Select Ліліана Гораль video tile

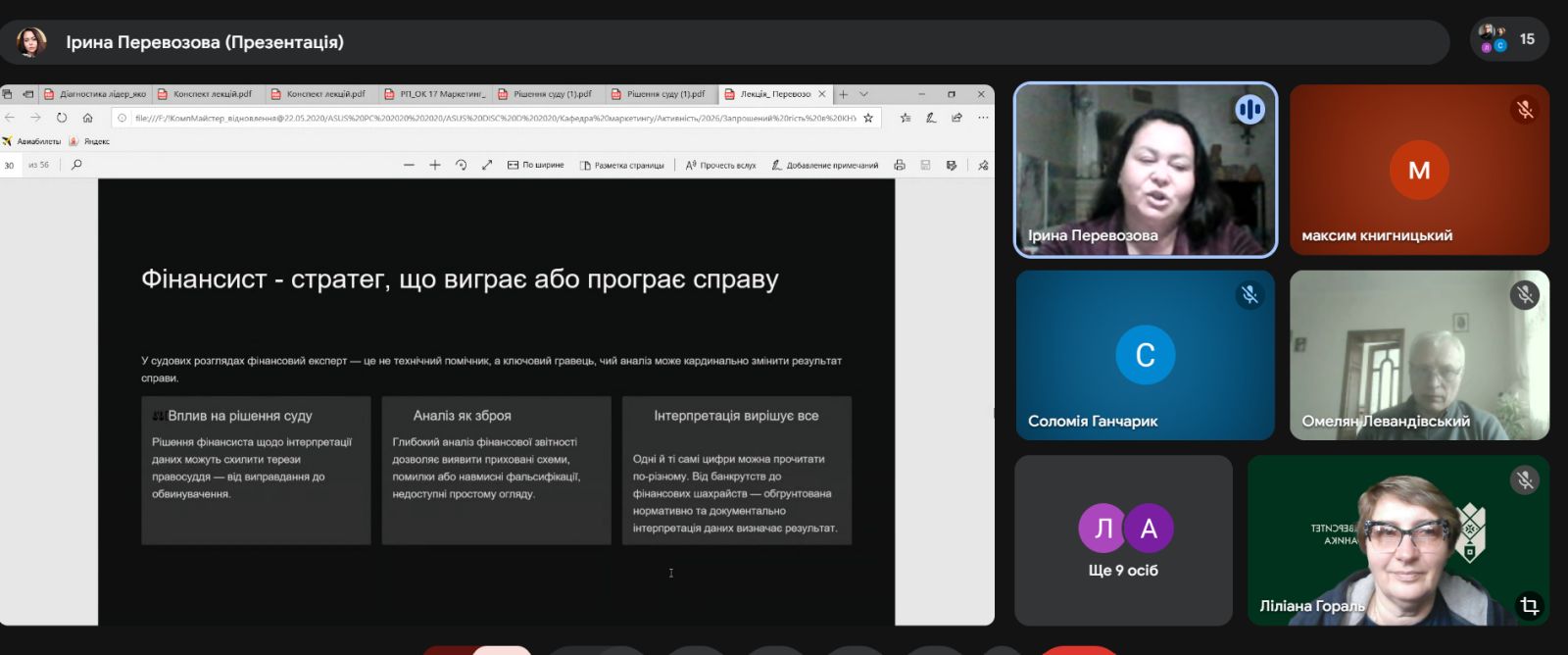coord(1398,540)
